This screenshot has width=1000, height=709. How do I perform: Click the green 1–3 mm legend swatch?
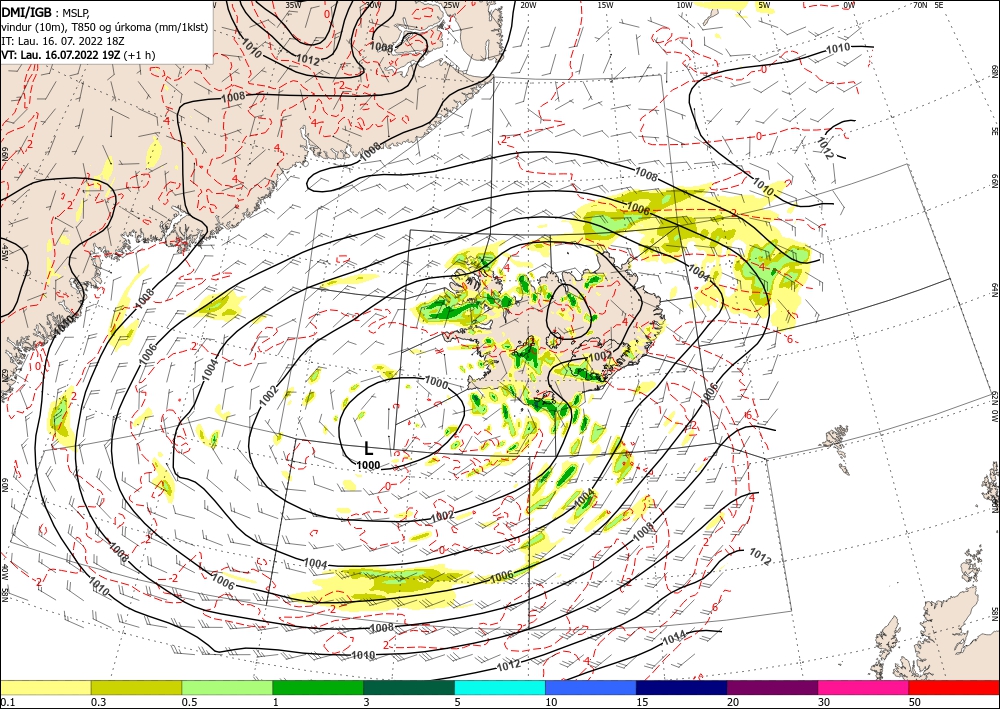[x=318, y=687]
